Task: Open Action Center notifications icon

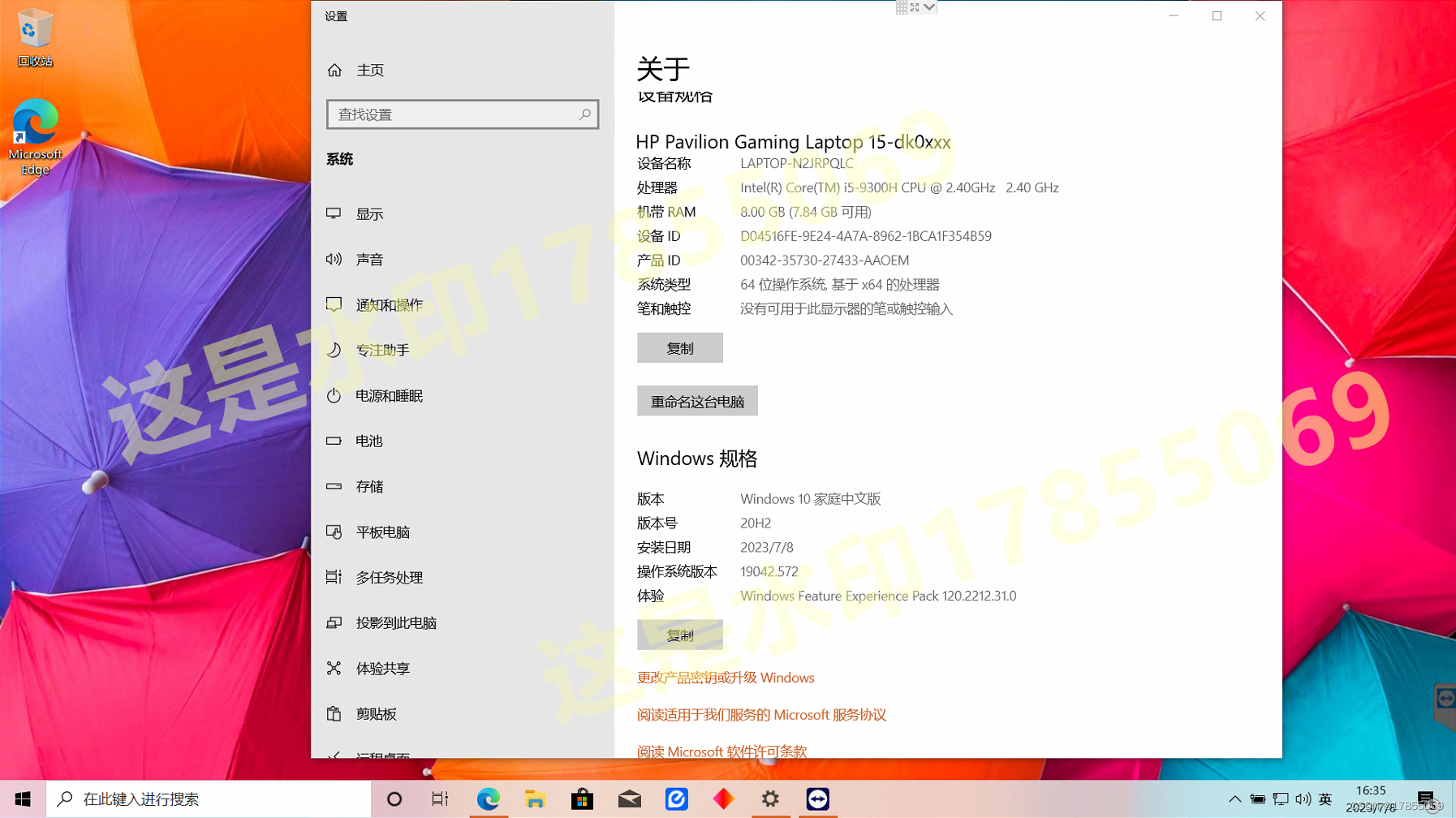Action: click(1426, 799)
